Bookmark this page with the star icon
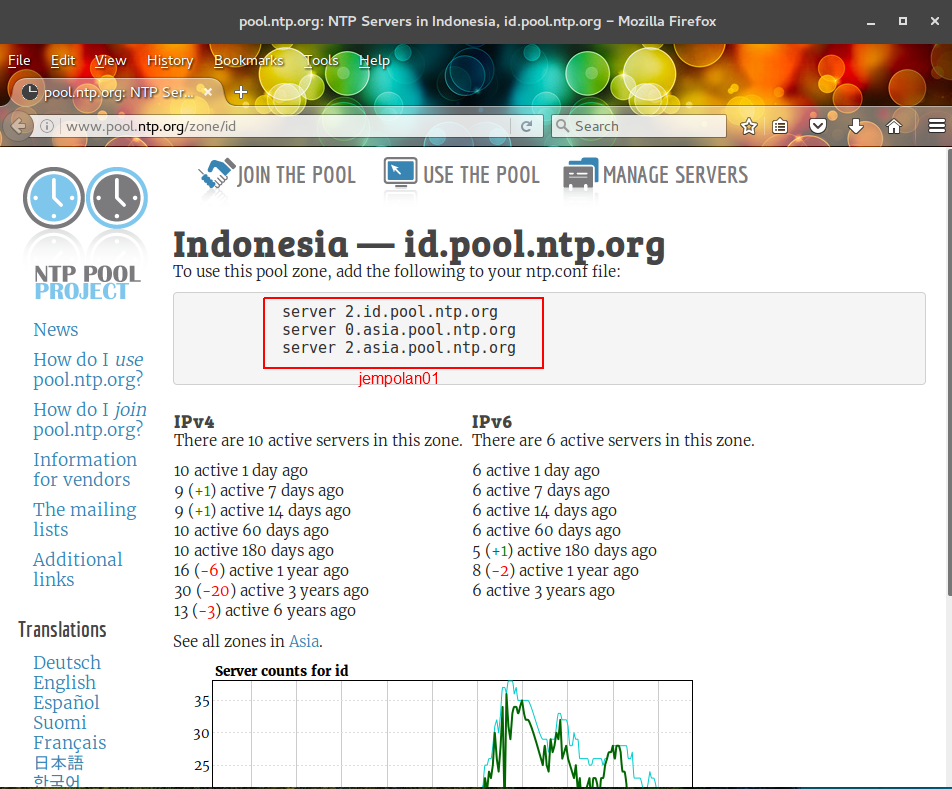 click(x=749, y=126)
